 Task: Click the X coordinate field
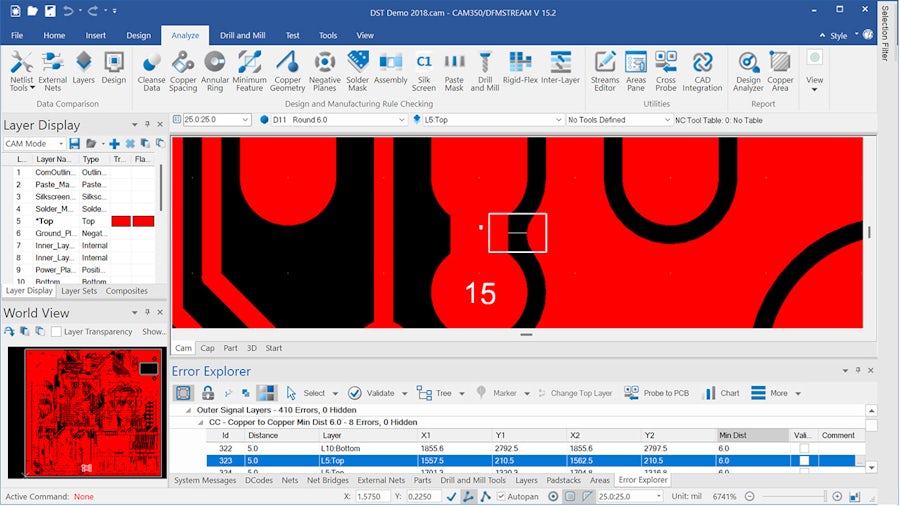tap(372, 496)
